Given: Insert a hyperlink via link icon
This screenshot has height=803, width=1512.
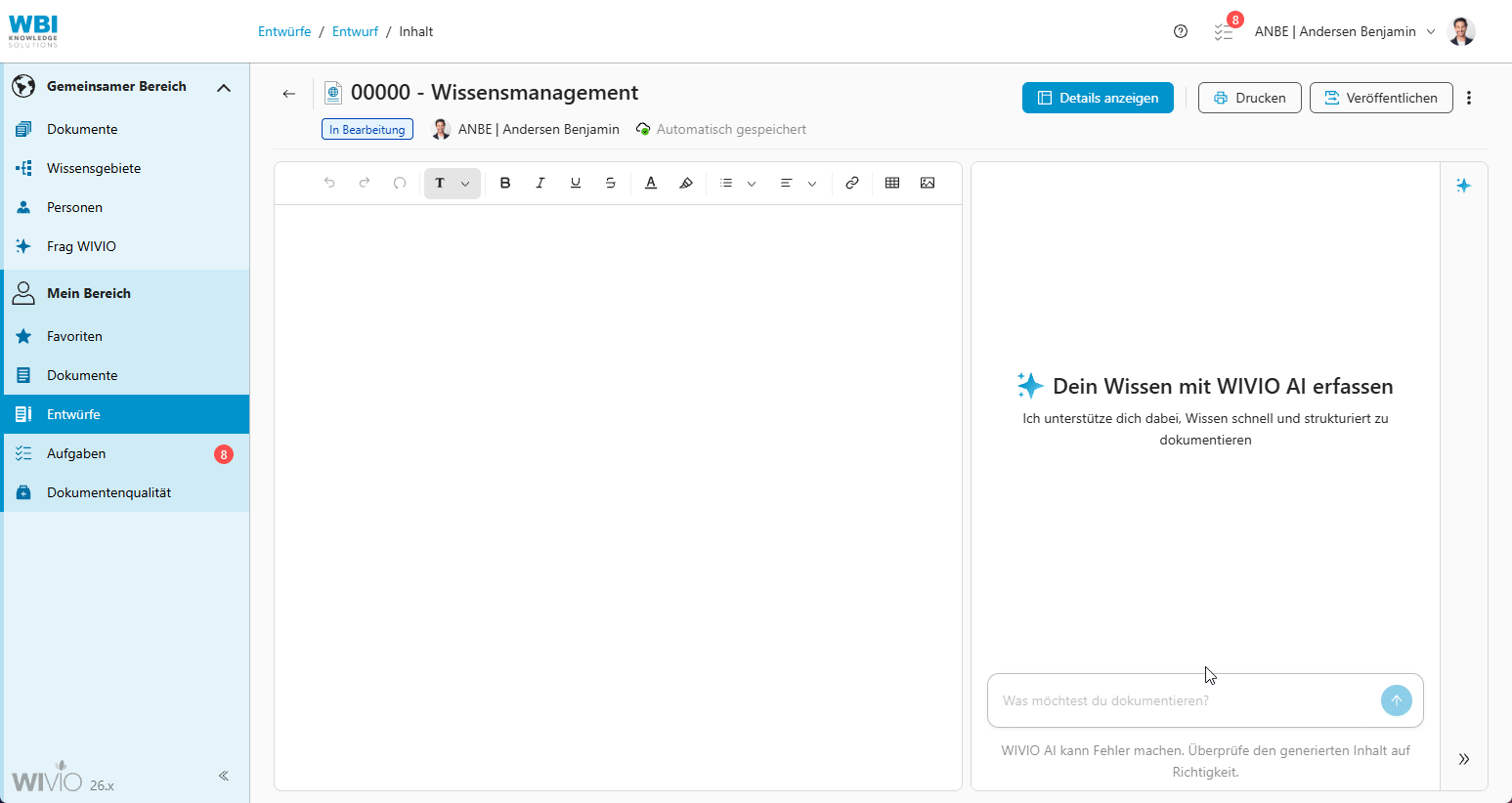Looking at the screenshot, I should 852,183.
